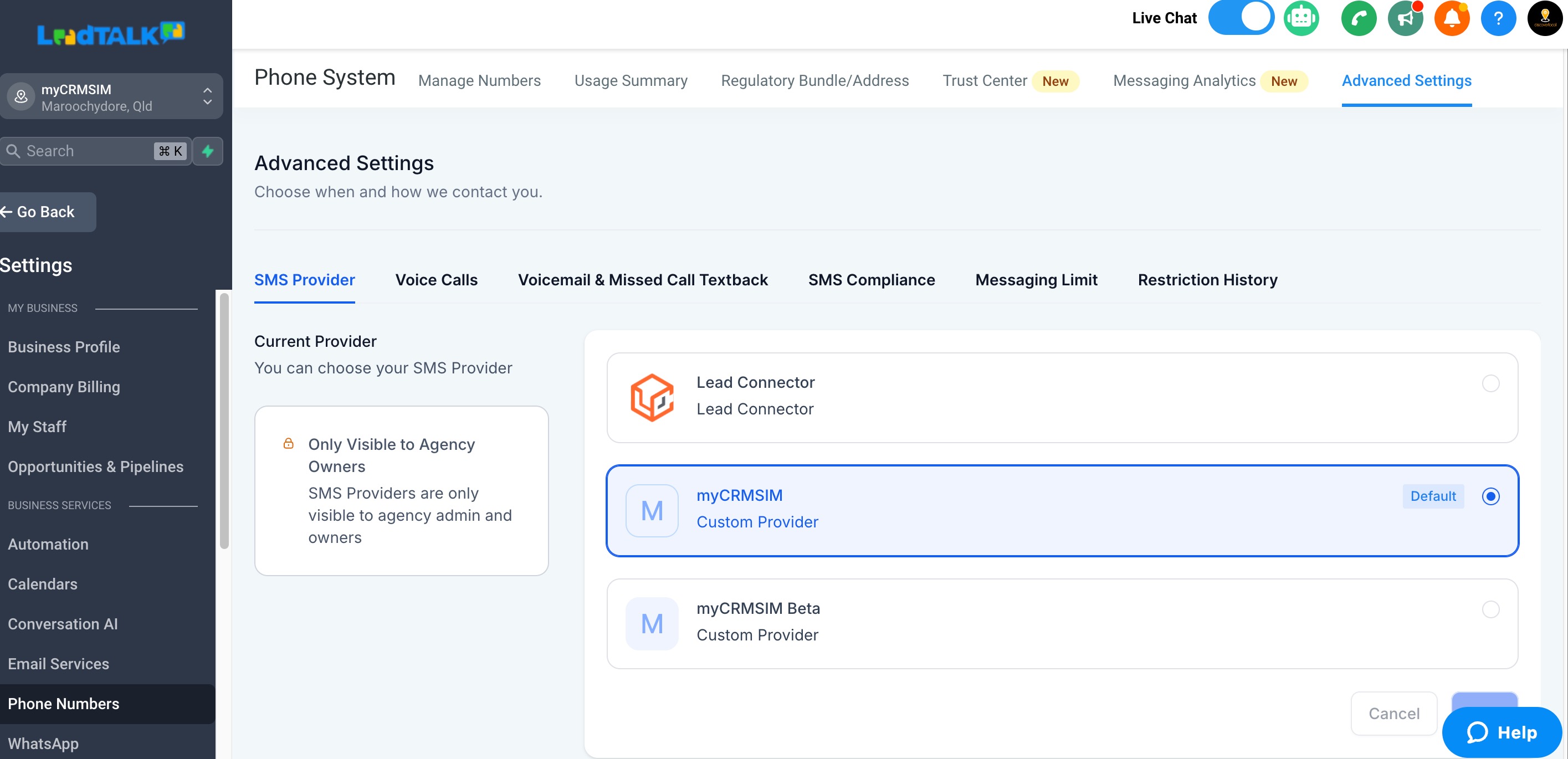The width and height of the screenshot is (1568, 759).
Task: Click the sidebar Search field
Action: [x=95, y=151]
